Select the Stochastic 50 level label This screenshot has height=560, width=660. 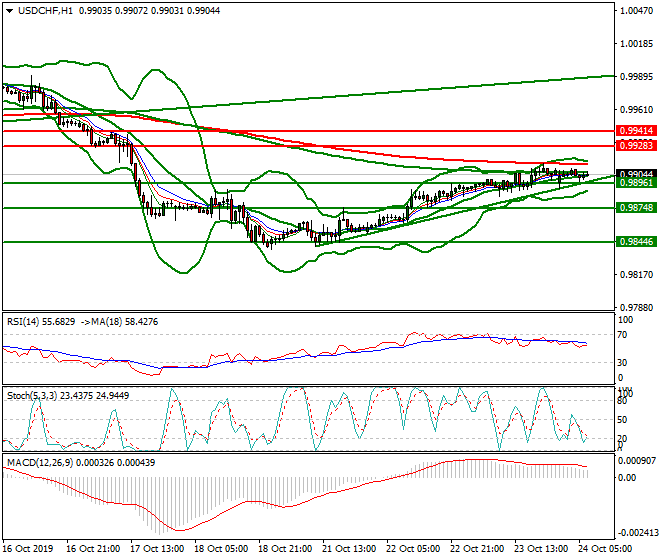[622, 420]
